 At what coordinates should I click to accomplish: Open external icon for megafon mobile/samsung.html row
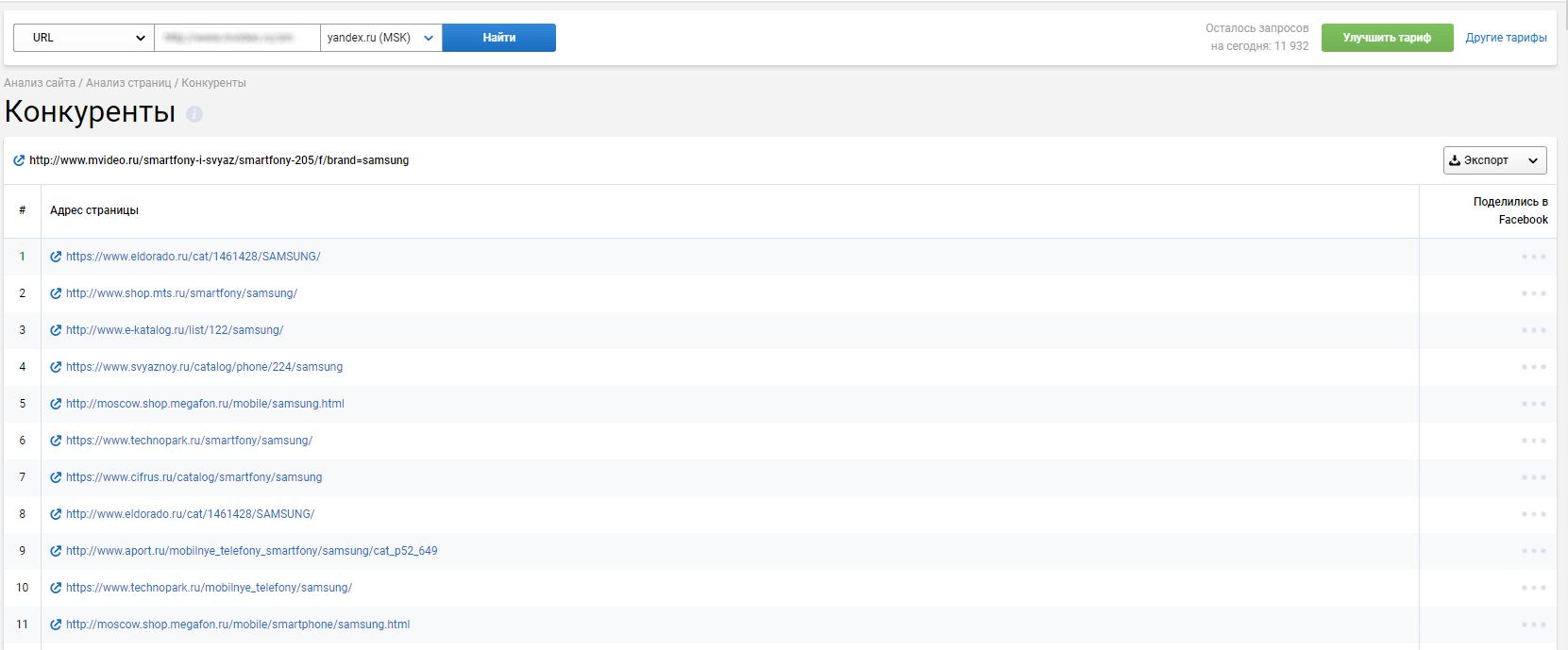56,404
